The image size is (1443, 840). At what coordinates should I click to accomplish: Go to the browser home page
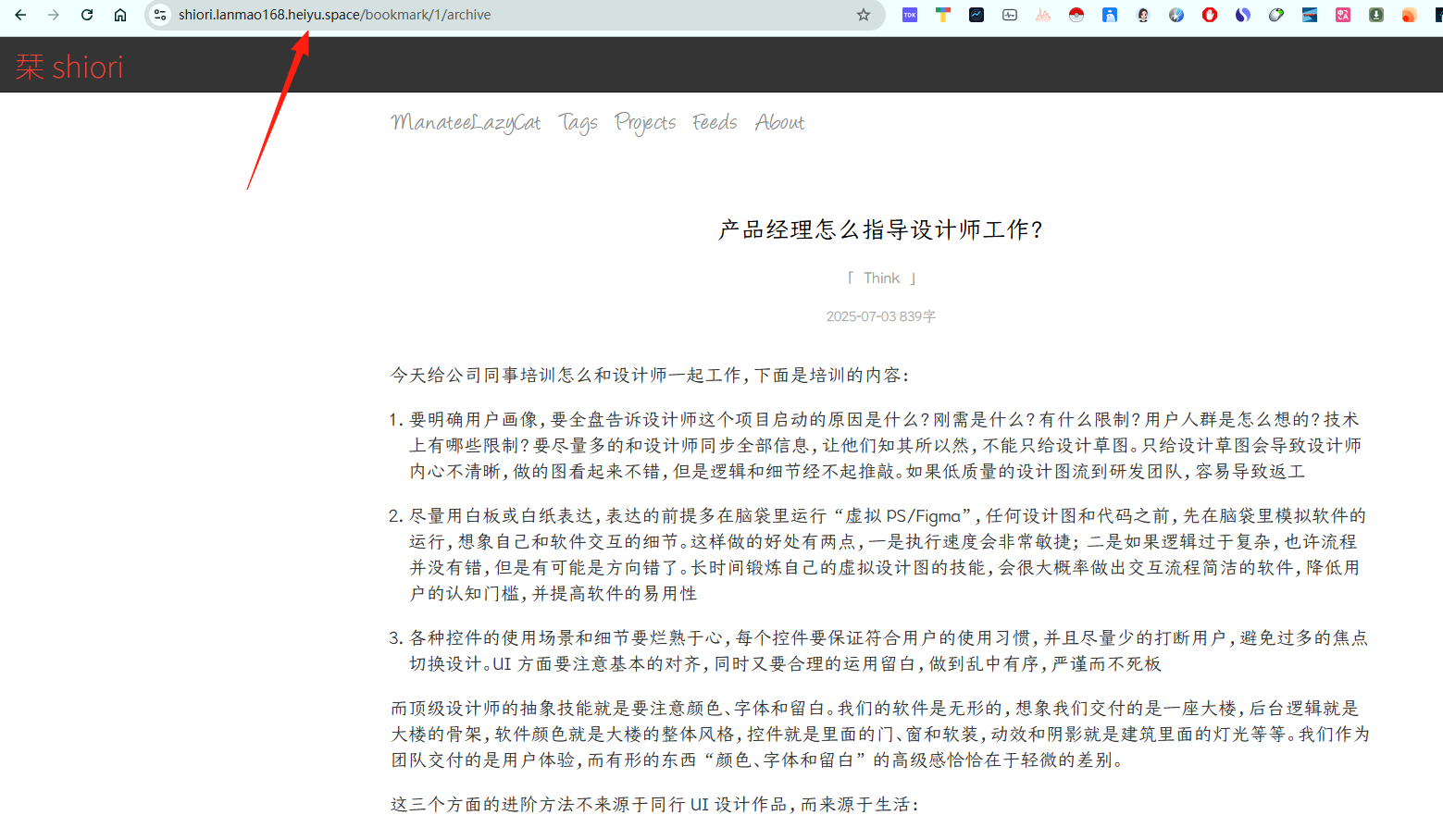tap(120, 15)
